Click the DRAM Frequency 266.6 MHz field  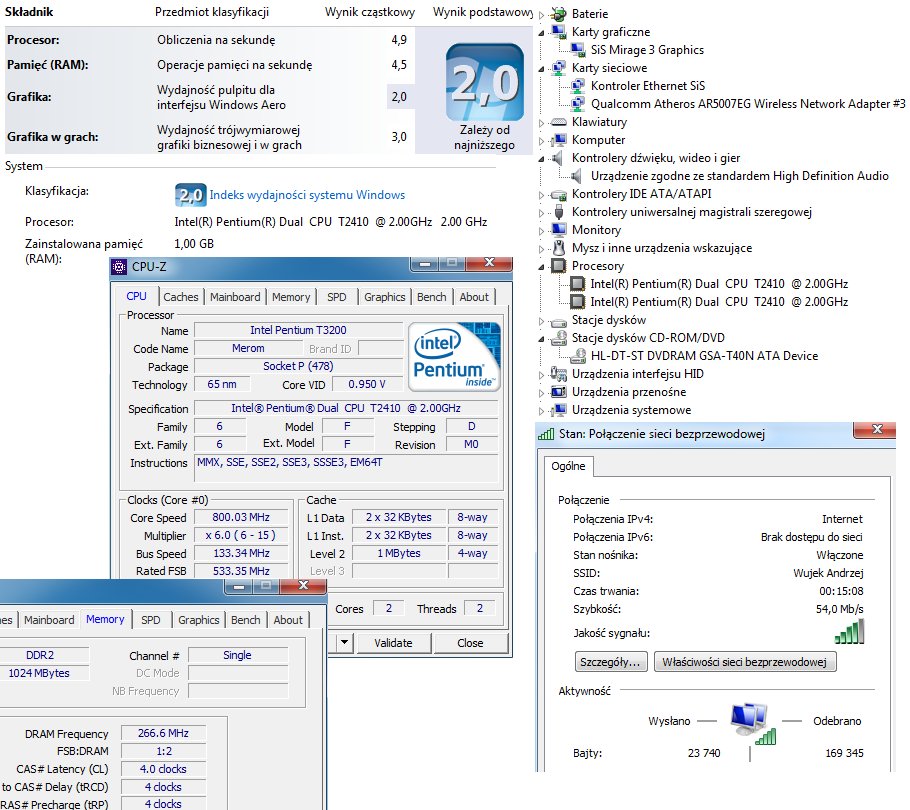click(163, 733)
